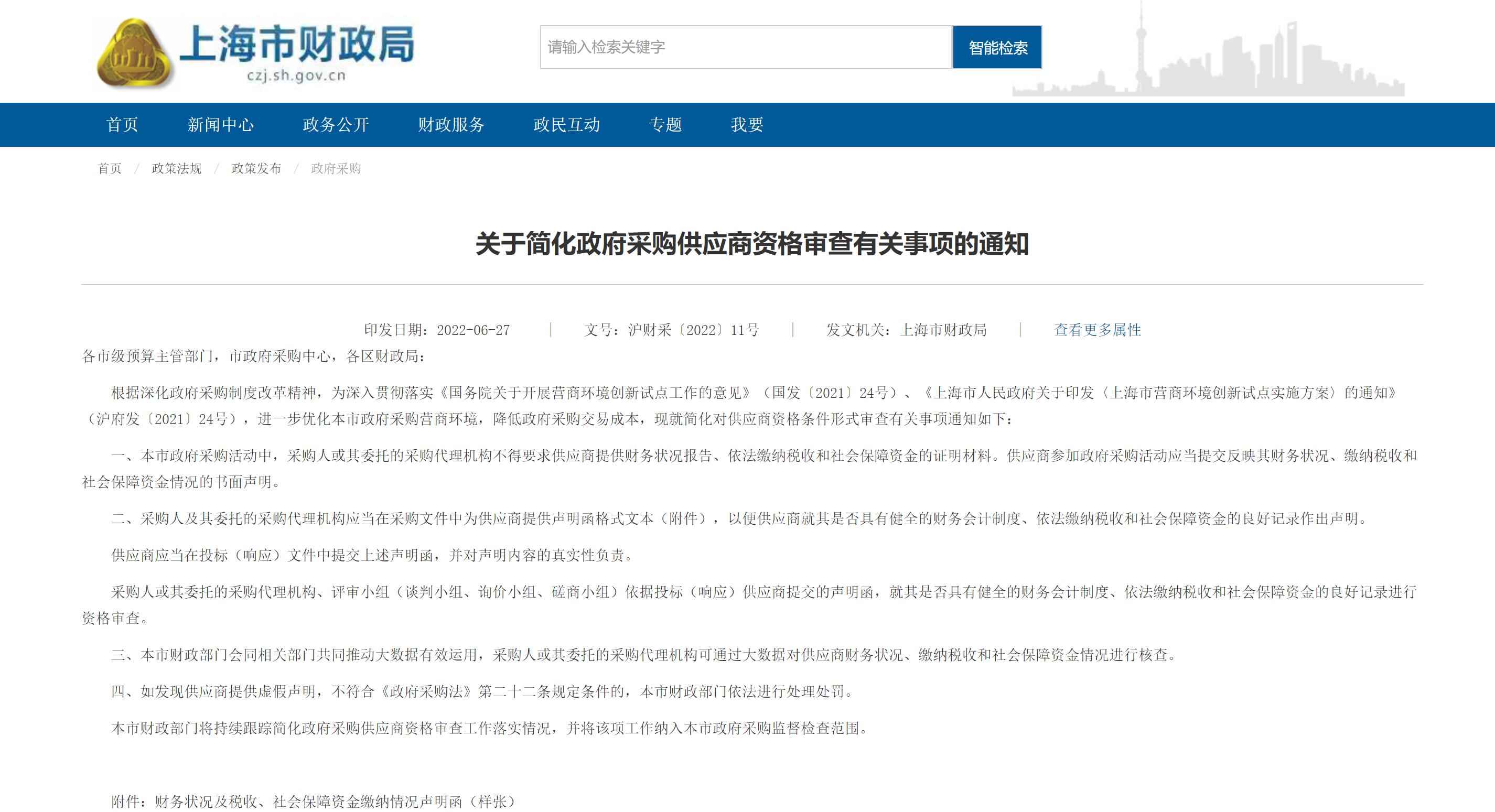Screen dimensions: 1495x812
Task: Open the 政策发布 breadcrumb link
Action: pos(256,169)
